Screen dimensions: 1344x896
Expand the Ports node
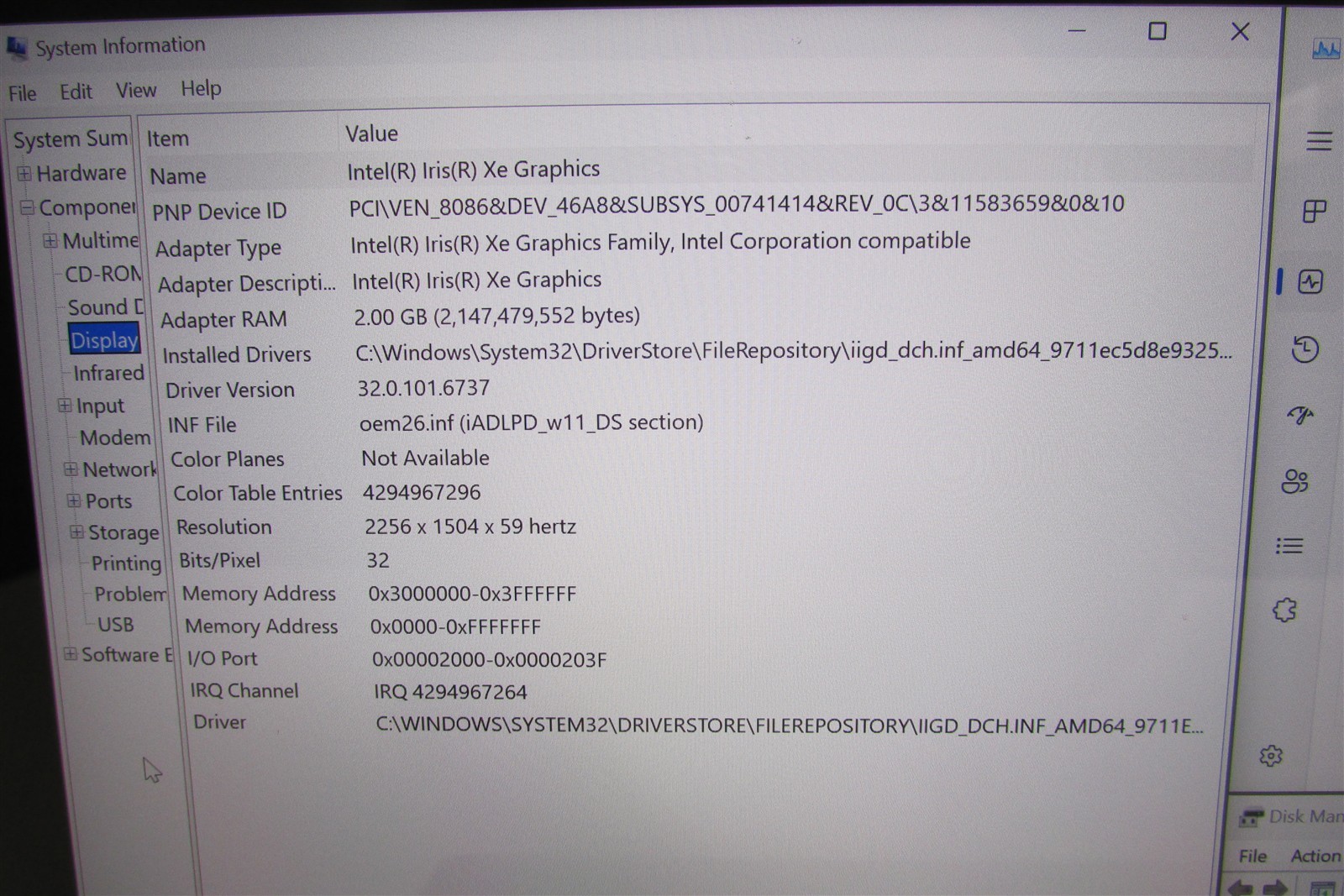74,501
